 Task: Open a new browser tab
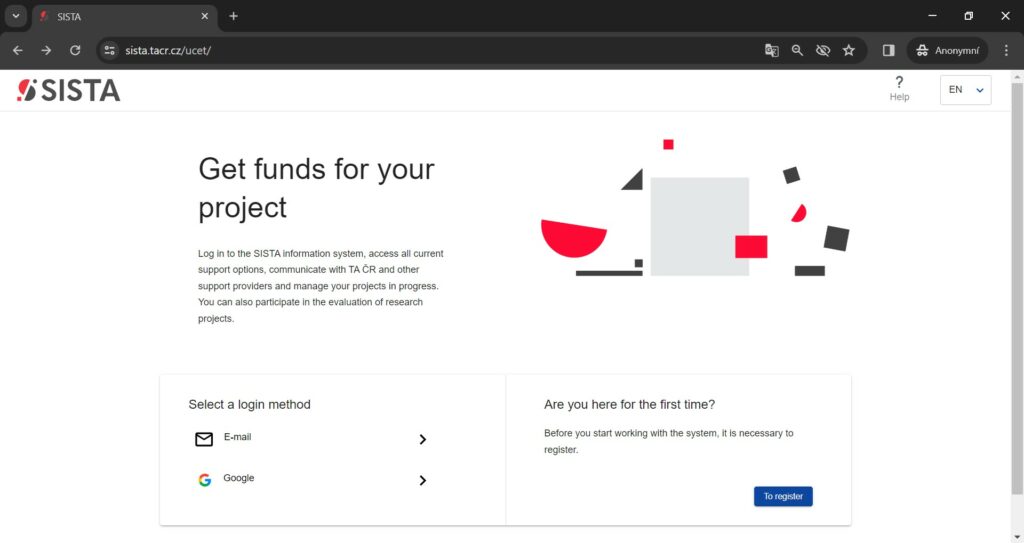tap(233, 16)
